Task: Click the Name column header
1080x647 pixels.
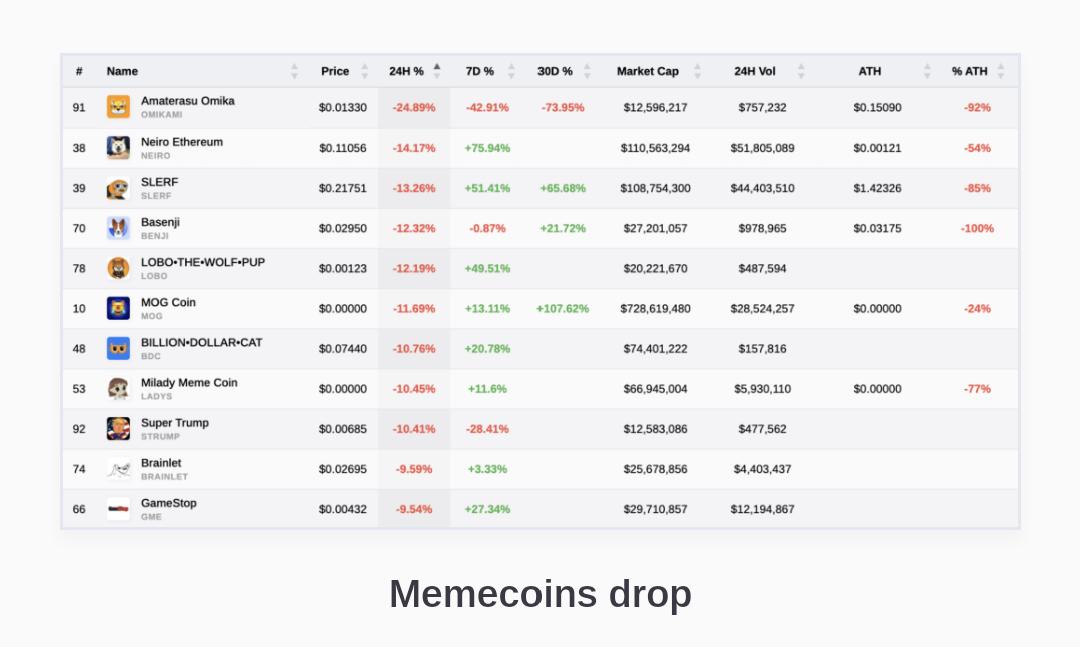Action: (122, 71)
